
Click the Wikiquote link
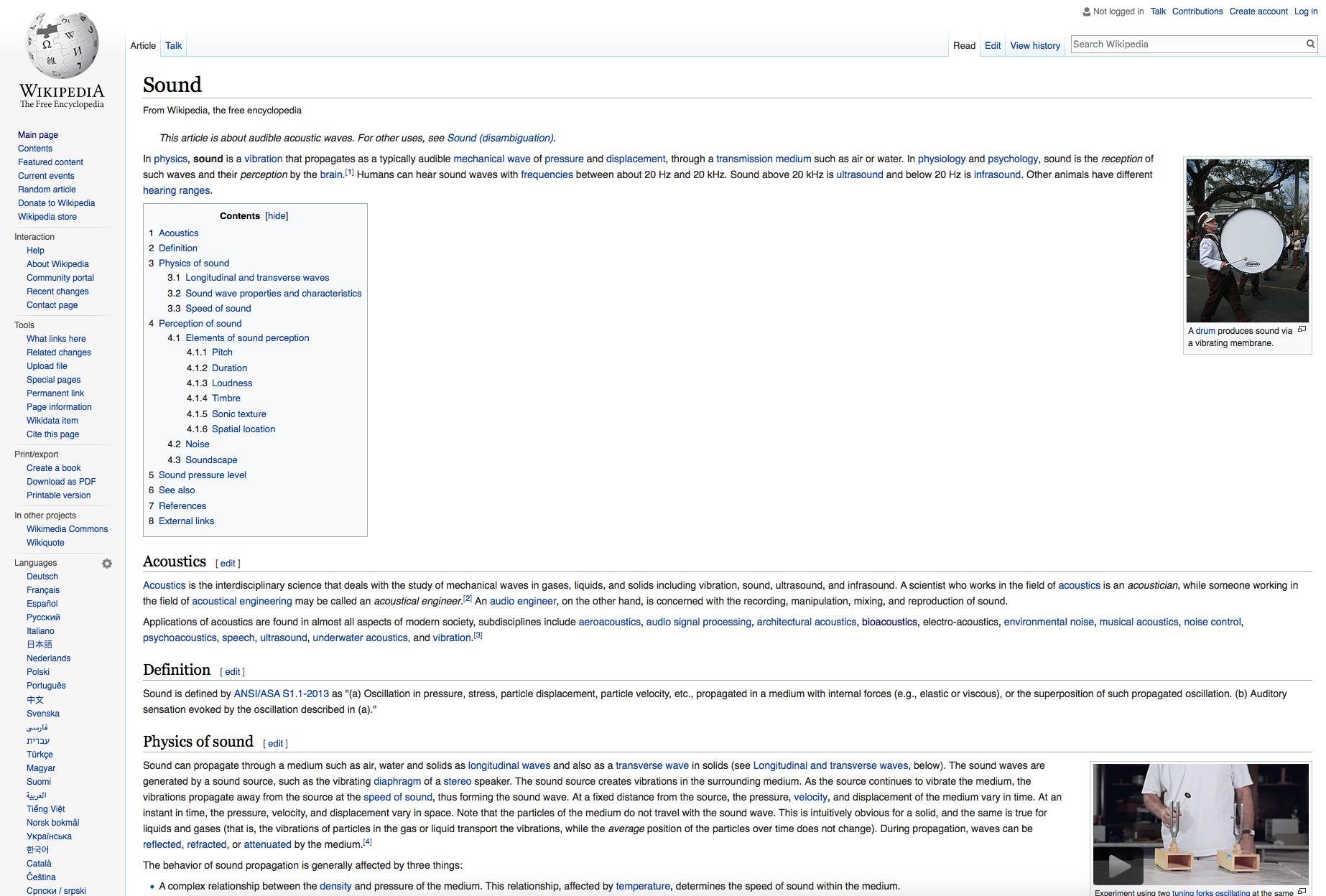pos(45,543)
